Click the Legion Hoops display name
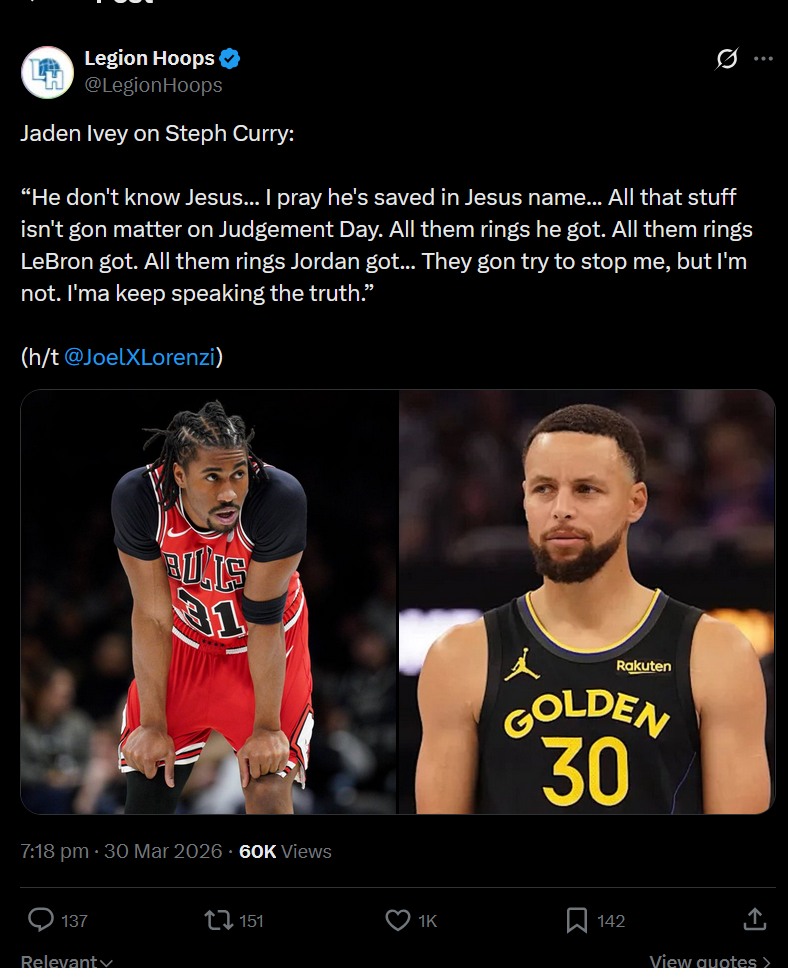 (149, 58)
